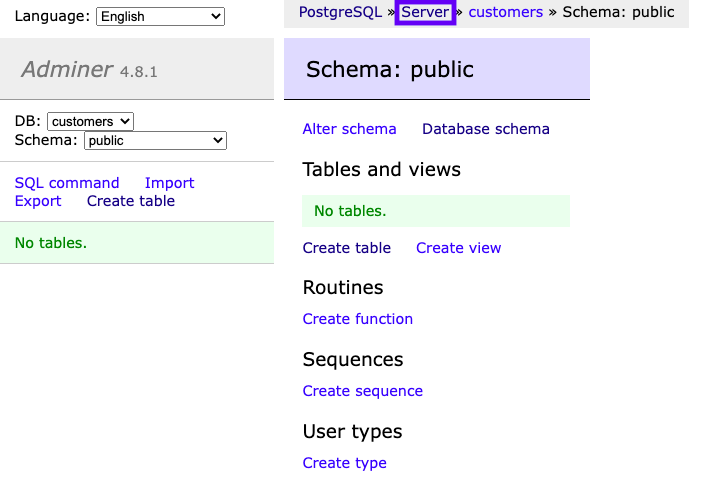Navigate to Server in the breadcrumb
714x495 pixels.
tap(425, 12)
